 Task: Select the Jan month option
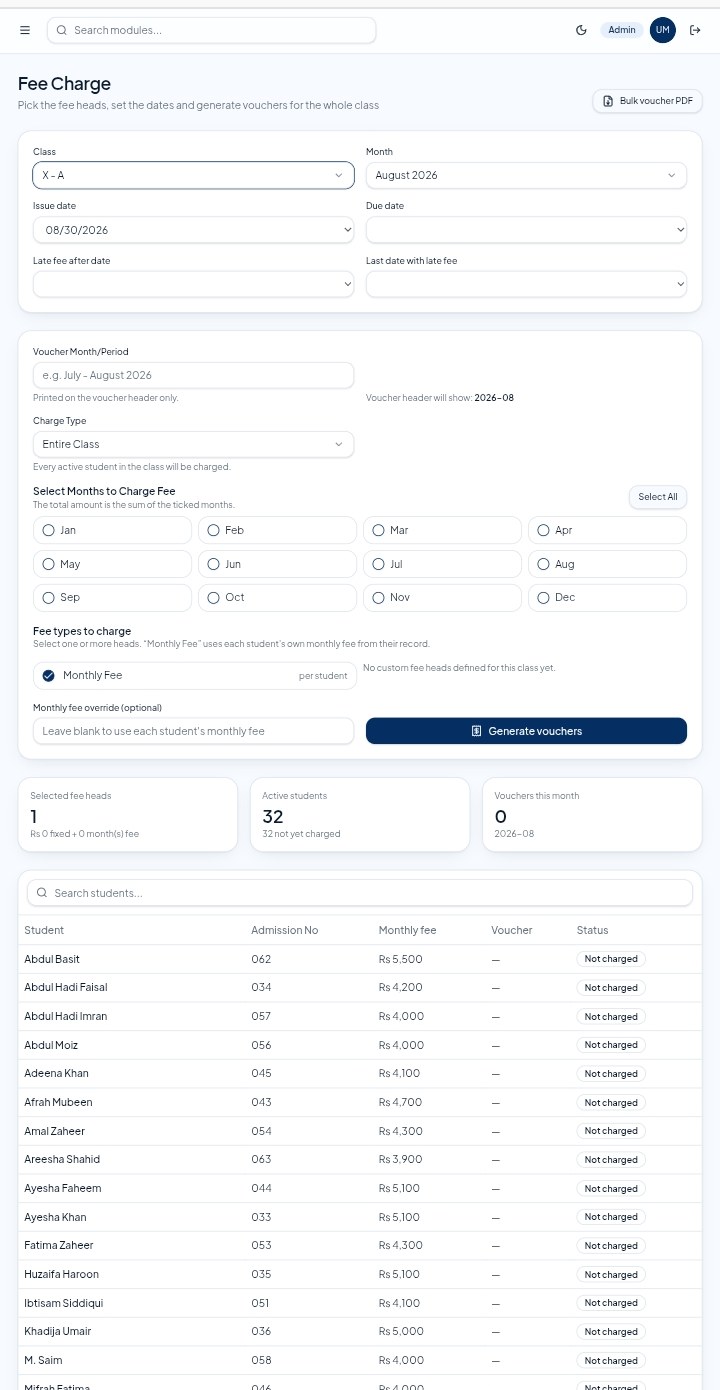[x=112, y=530]
